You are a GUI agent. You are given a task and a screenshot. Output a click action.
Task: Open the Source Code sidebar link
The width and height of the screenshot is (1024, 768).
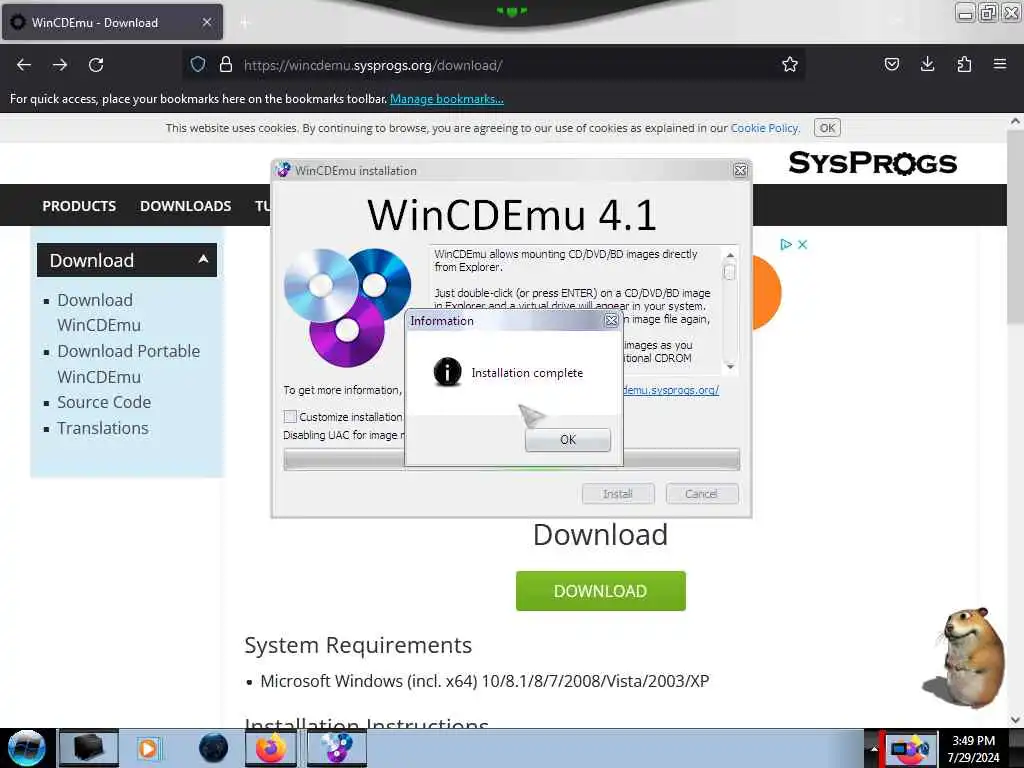pyautogui.click(x=104, y=402)
